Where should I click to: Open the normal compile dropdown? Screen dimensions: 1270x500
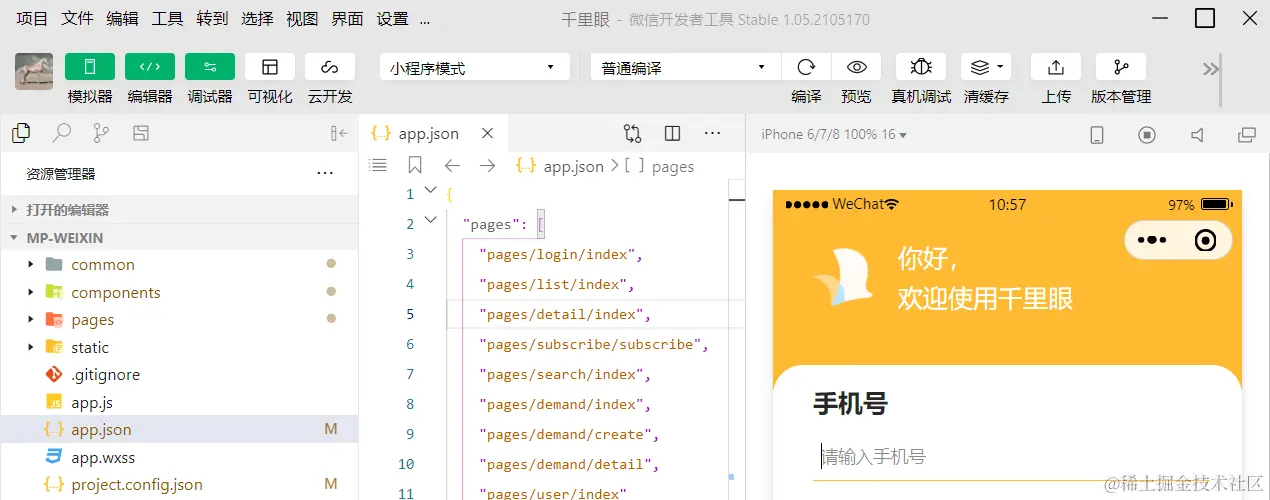[685, 68]
